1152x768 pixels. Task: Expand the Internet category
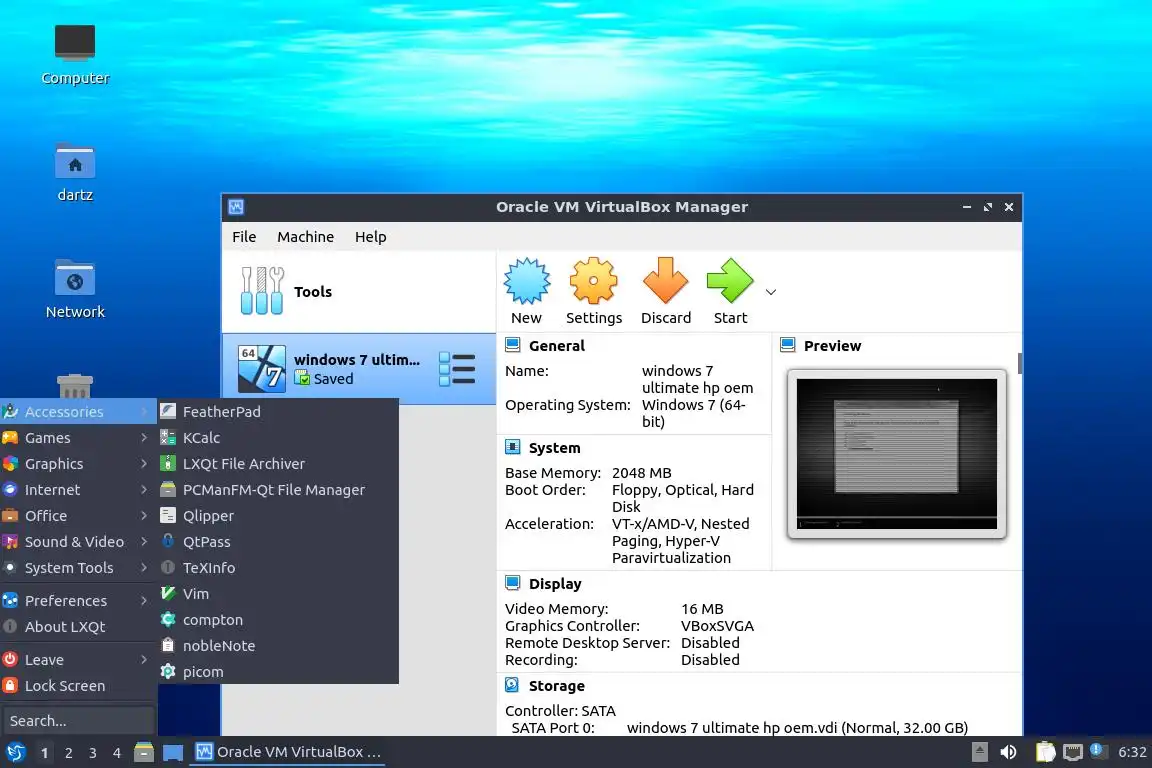pos(79,489)
